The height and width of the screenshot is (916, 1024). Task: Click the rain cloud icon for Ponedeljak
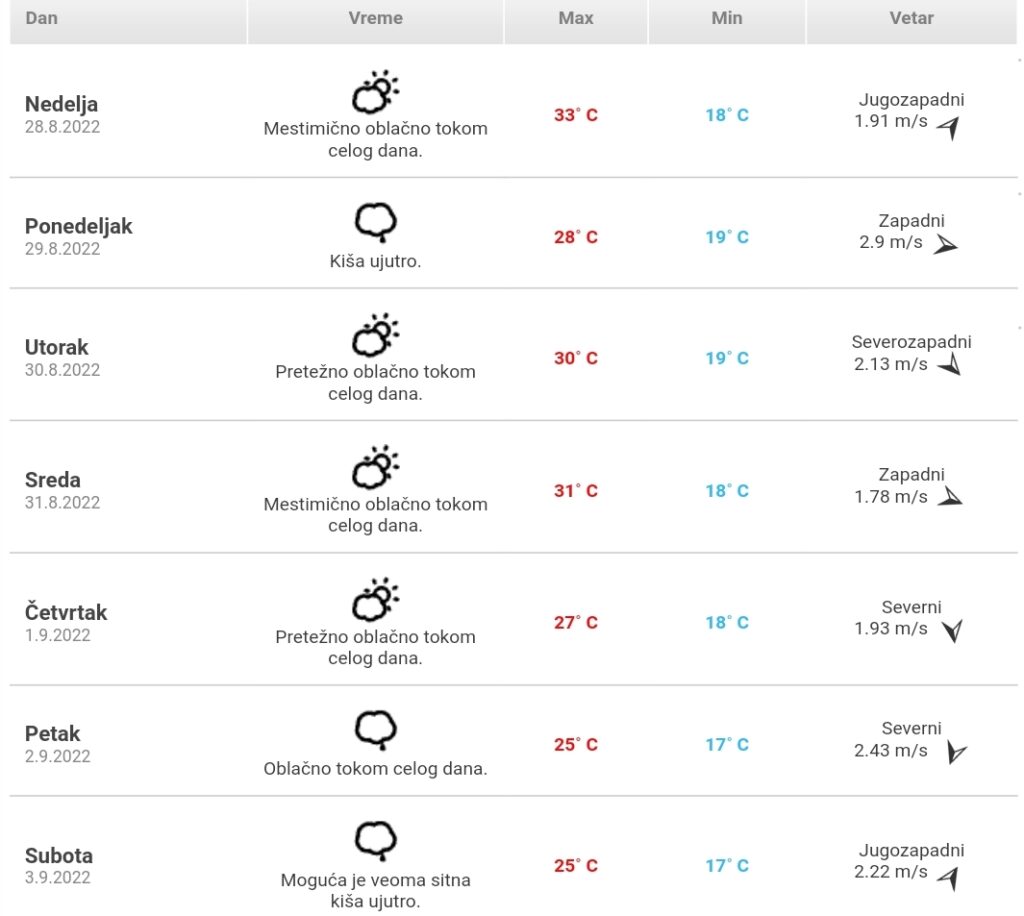376,222
